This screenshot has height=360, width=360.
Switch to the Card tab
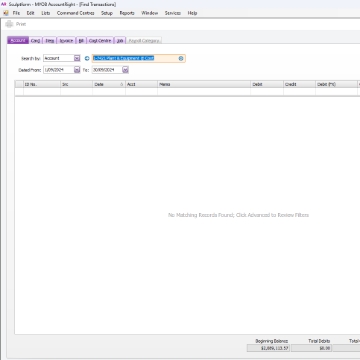point(35,40)
